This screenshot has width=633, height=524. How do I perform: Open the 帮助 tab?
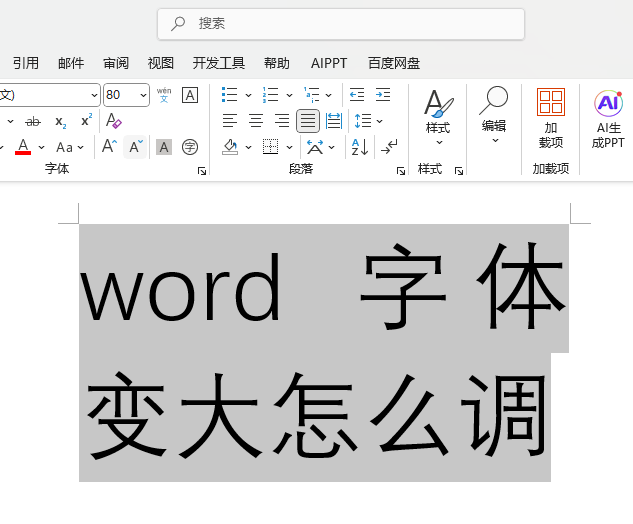277,63
